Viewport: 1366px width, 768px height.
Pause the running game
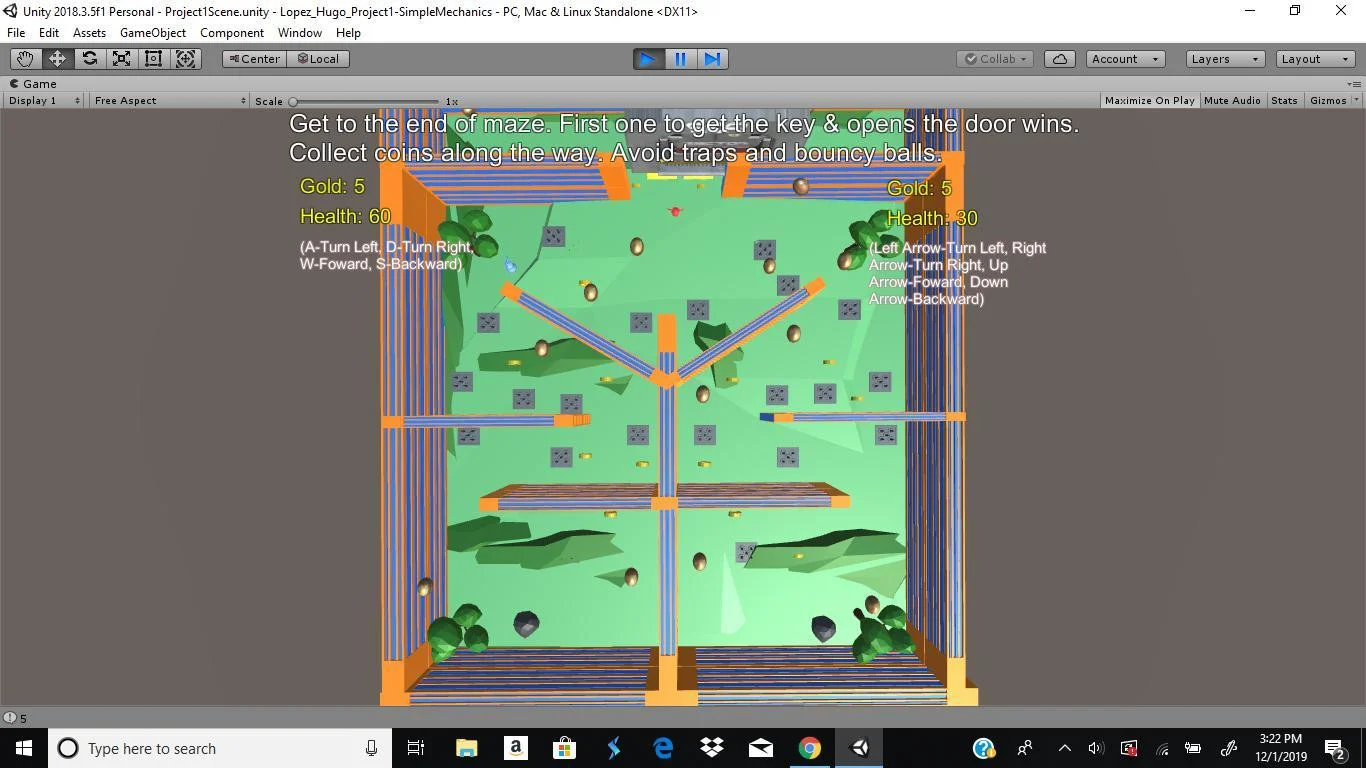coord(680,59)
